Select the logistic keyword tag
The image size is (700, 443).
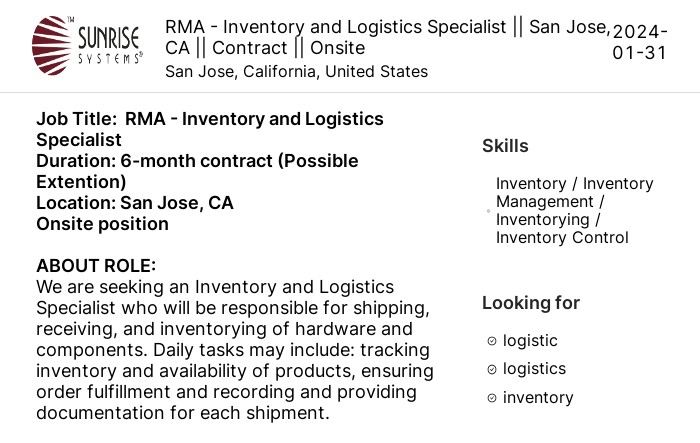click(x=530, y=341)
